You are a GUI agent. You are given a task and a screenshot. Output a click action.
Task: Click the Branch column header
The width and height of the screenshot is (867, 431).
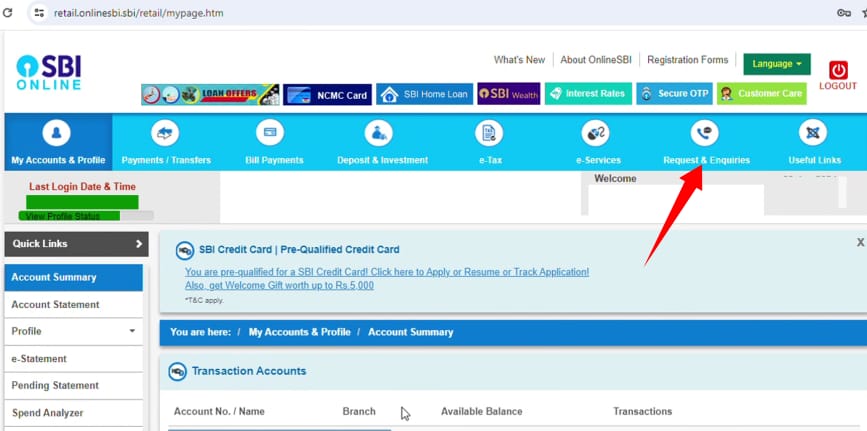359,412
